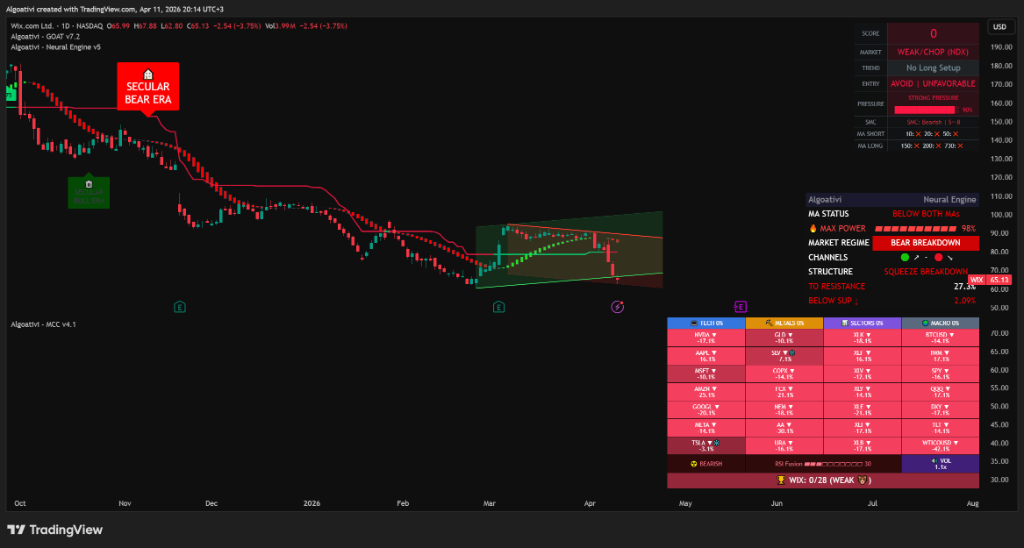Image resolution: width=1024 pixels, height=548 pixels.
Task: Click the META cell in the TECH column
Action: 706,428
